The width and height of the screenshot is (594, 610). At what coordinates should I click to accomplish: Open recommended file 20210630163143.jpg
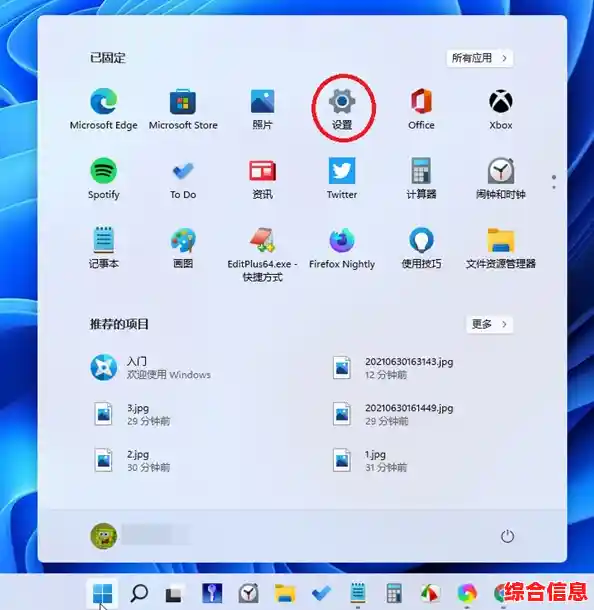click(393, 368)
